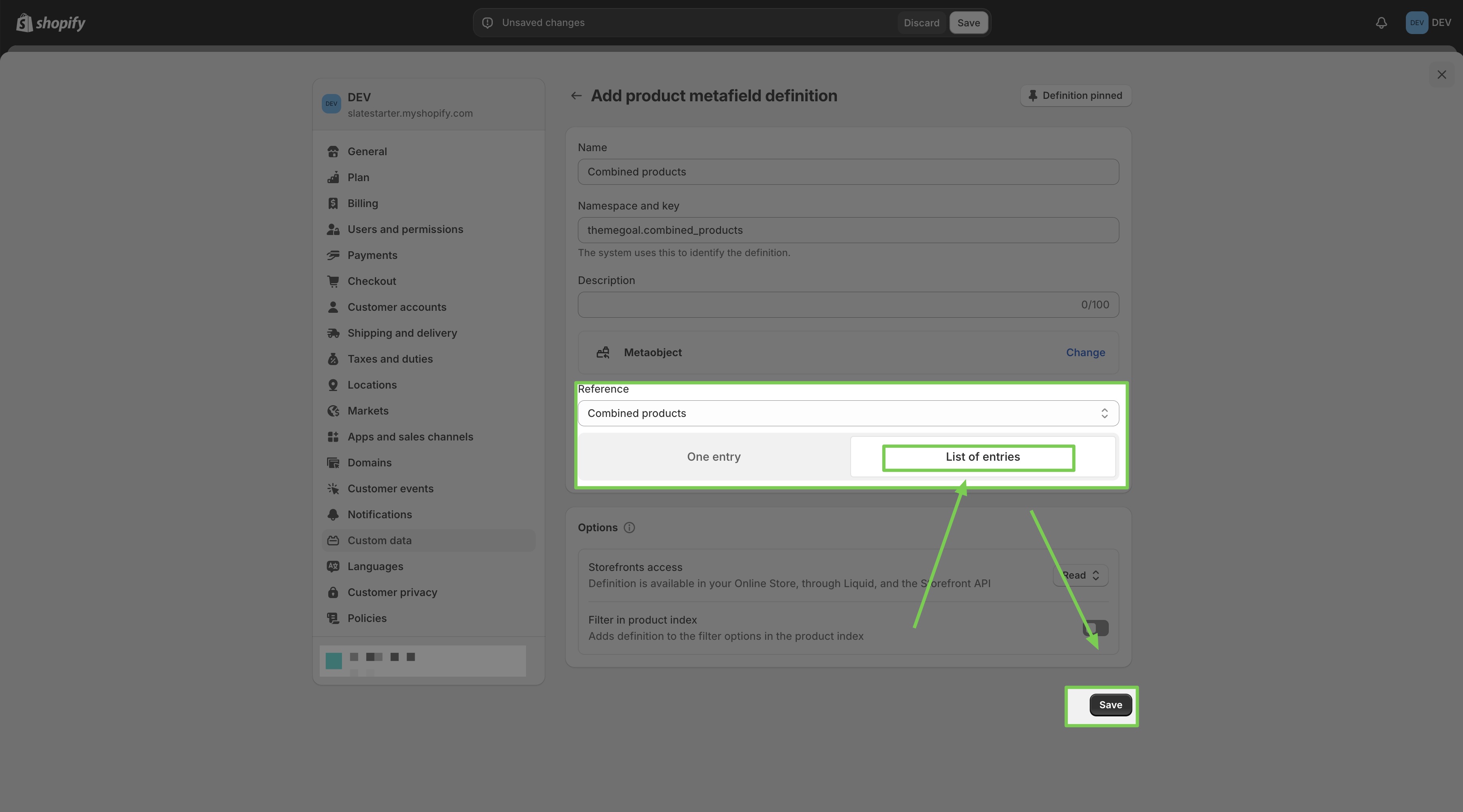Toggle the Filter in product index switch
The height and width of the screenshot is (812, 1463).
[1095, 628]
